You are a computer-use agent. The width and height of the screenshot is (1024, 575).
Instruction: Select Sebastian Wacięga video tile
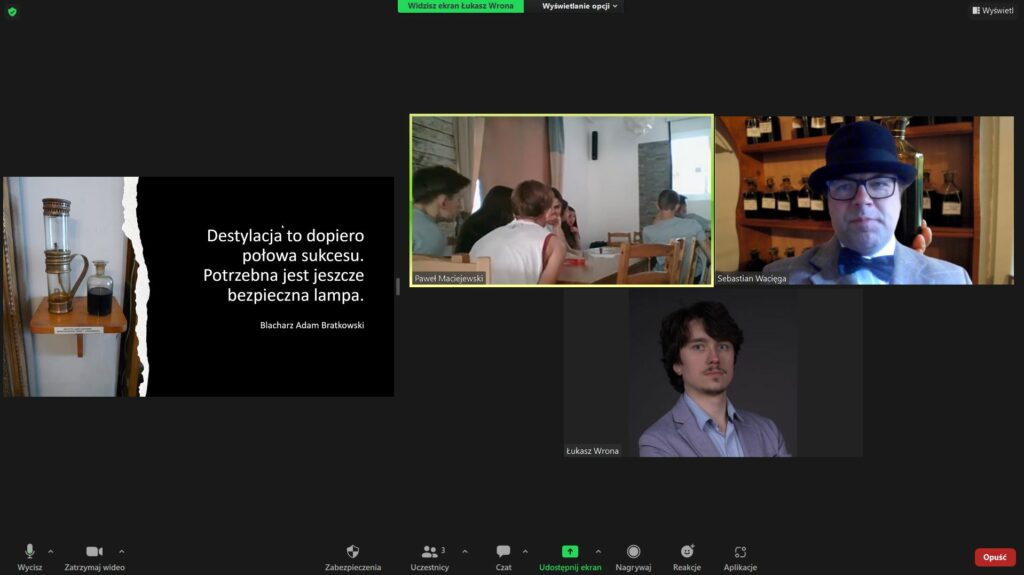(x=864, y=199)
